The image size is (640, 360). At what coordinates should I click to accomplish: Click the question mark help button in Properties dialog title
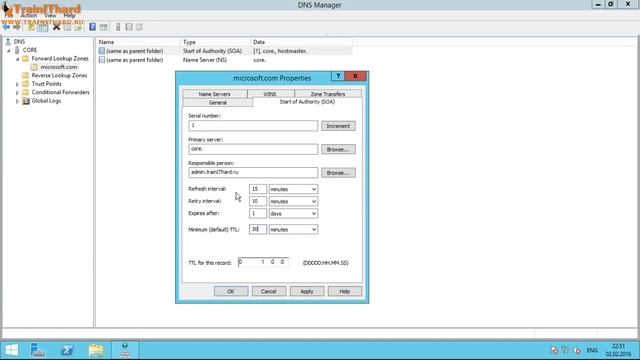tap(338, 76)
